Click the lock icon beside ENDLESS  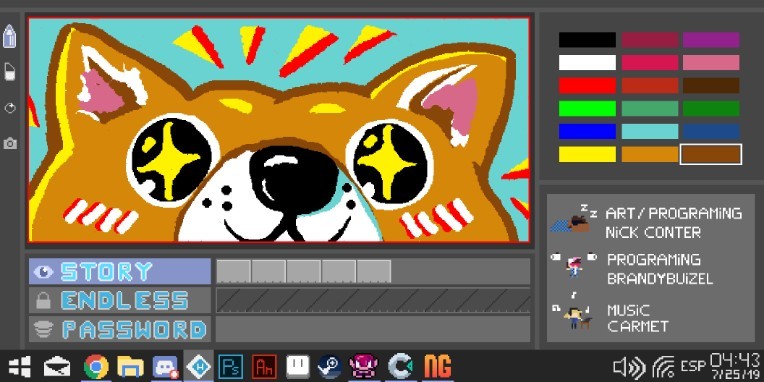click(43, 301)
